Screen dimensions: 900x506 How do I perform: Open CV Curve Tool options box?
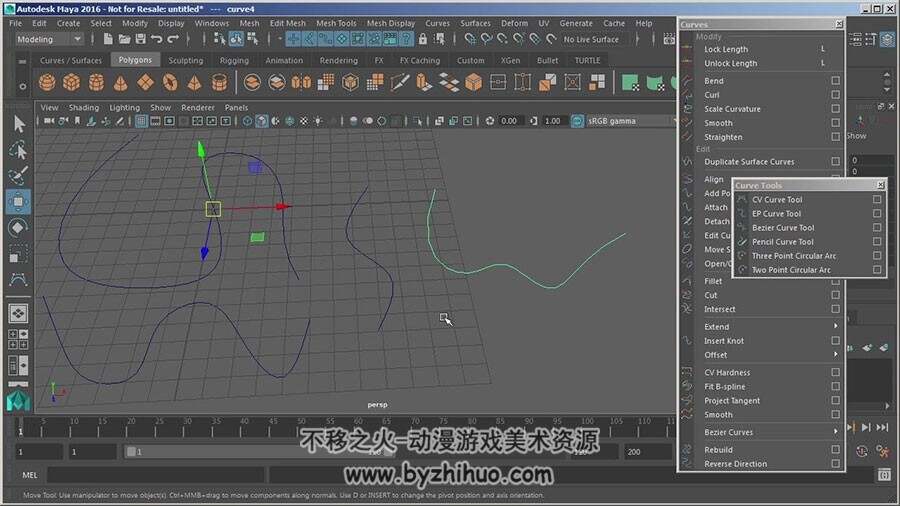click(x=876, y=199)
